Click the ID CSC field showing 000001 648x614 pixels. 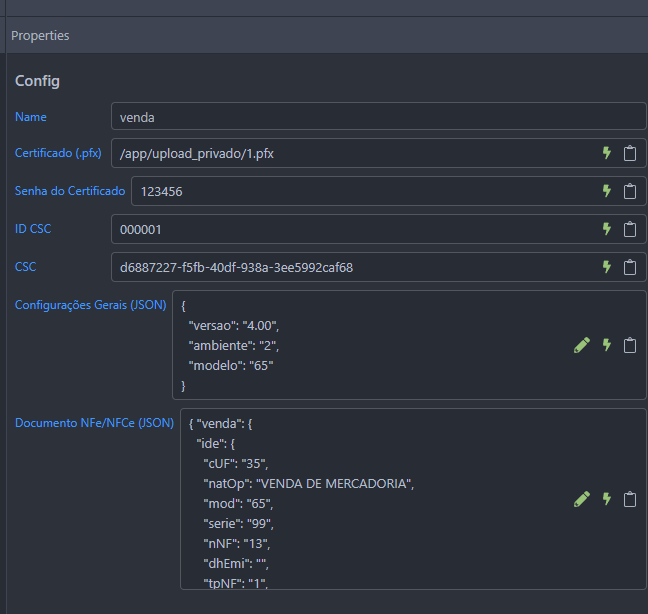pyautogui.click(x=350, y=229)
